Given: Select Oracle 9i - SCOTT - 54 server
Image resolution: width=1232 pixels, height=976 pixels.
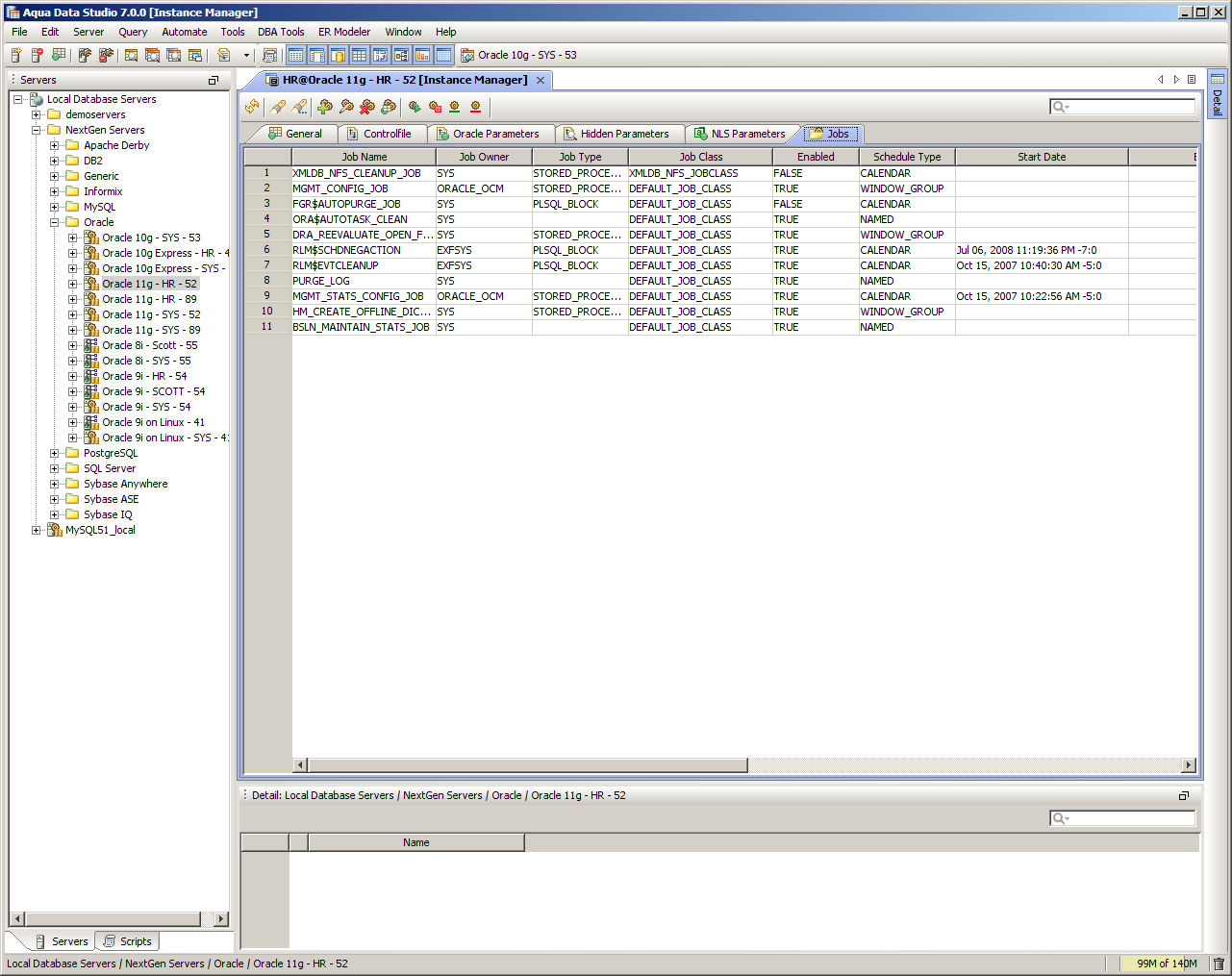Looking at the screenshot, I should [x=153, y=391].
